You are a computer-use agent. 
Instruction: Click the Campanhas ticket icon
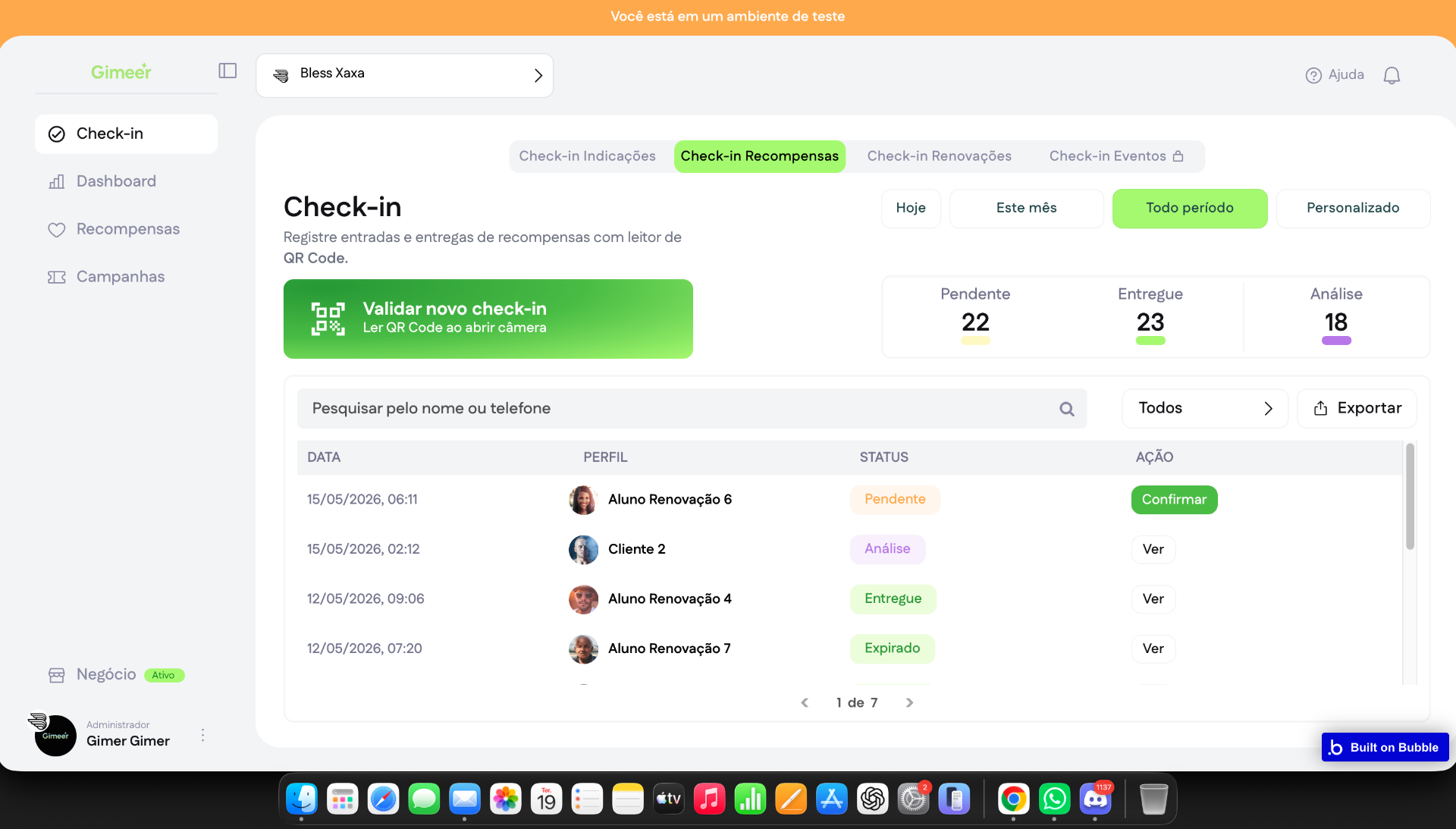click(57, 278)
